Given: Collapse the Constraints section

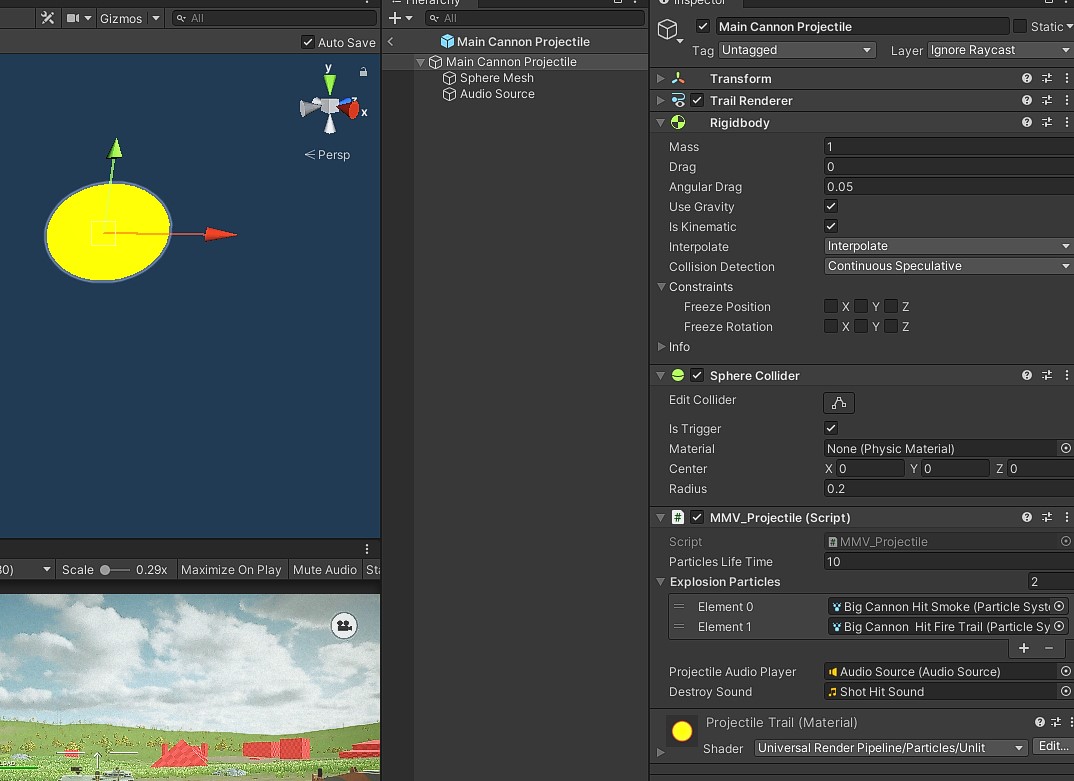Looking at the screenshot, I should tap(661, 286).
